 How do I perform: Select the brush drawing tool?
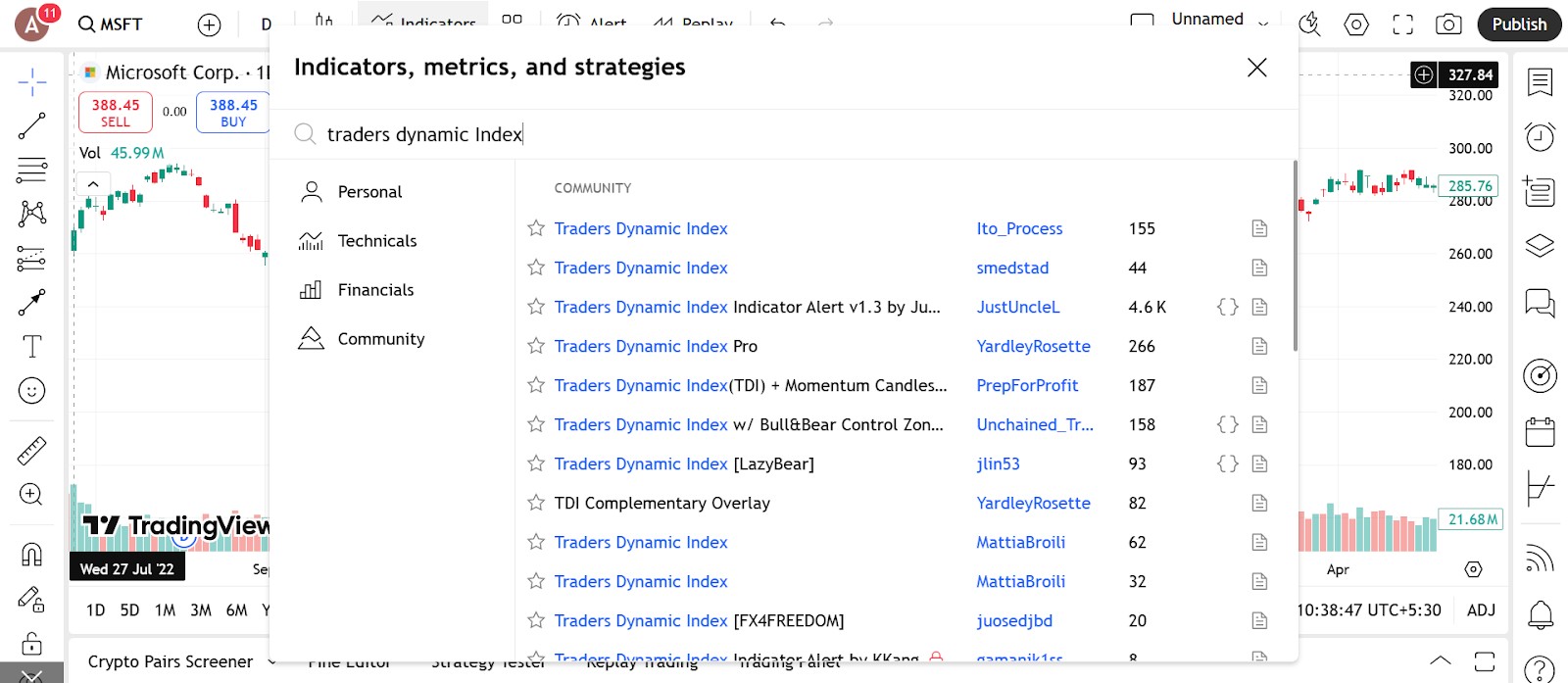pos(31,303)
